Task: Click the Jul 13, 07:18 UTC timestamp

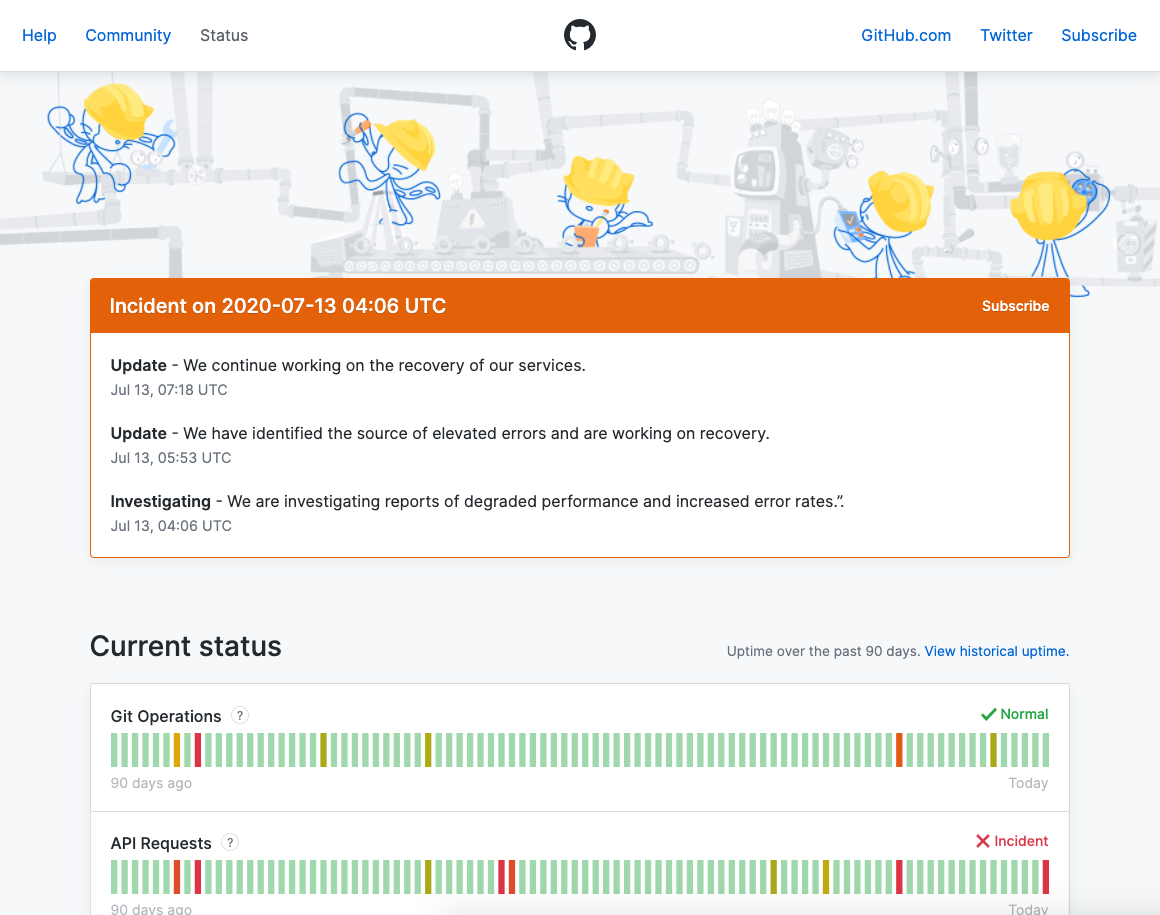Action: coord(169,390)
